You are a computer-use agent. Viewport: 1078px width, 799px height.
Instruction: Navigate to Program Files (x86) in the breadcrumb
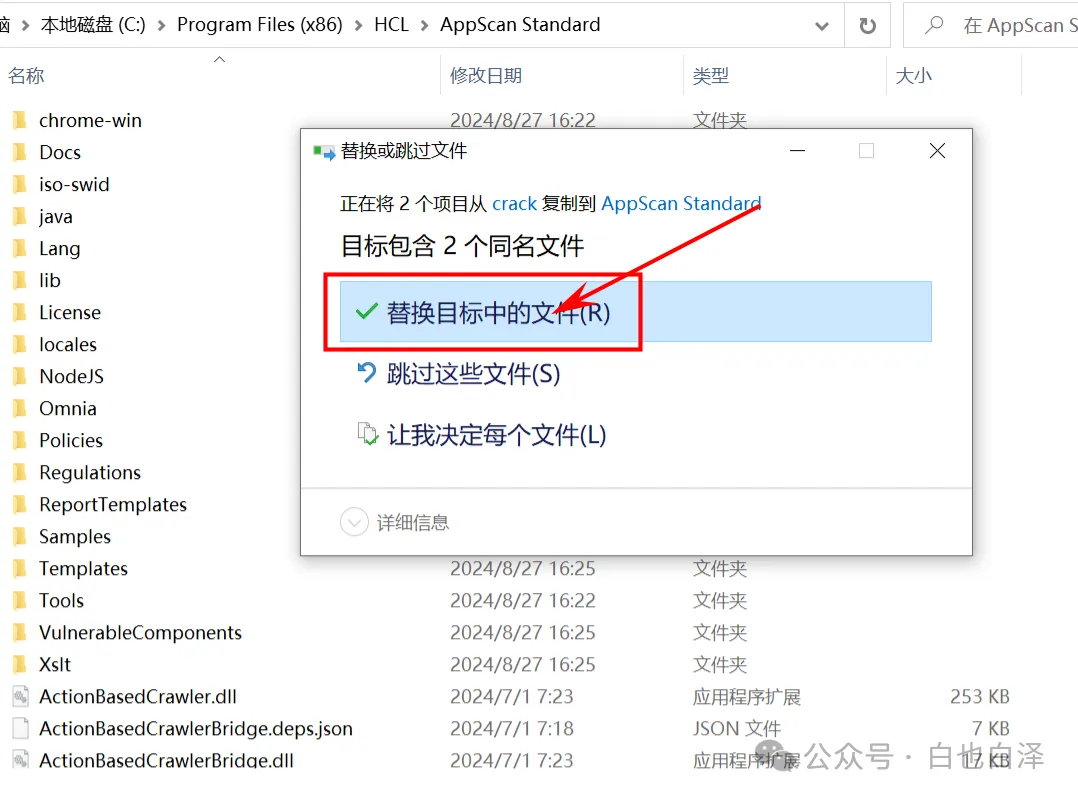tap(259, 24)
